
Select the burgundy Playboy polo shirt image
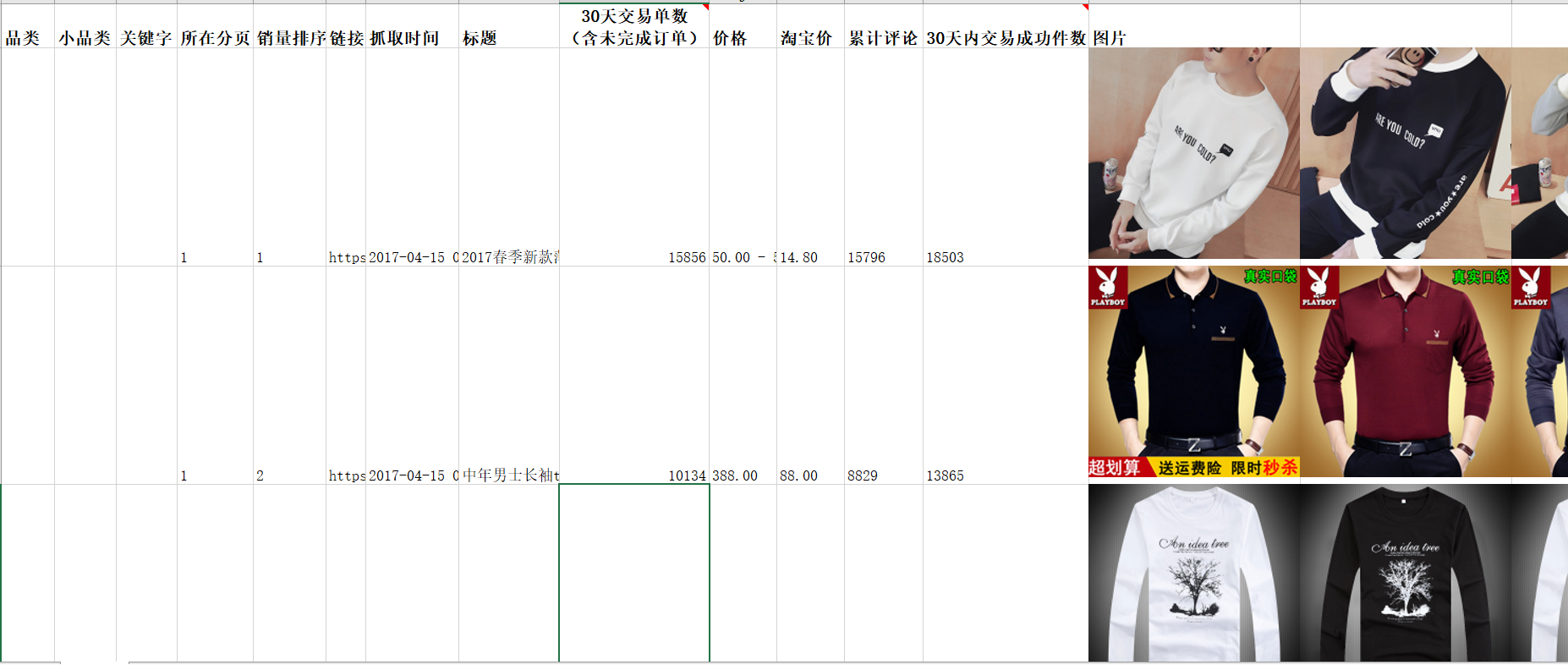point(1406,371)
